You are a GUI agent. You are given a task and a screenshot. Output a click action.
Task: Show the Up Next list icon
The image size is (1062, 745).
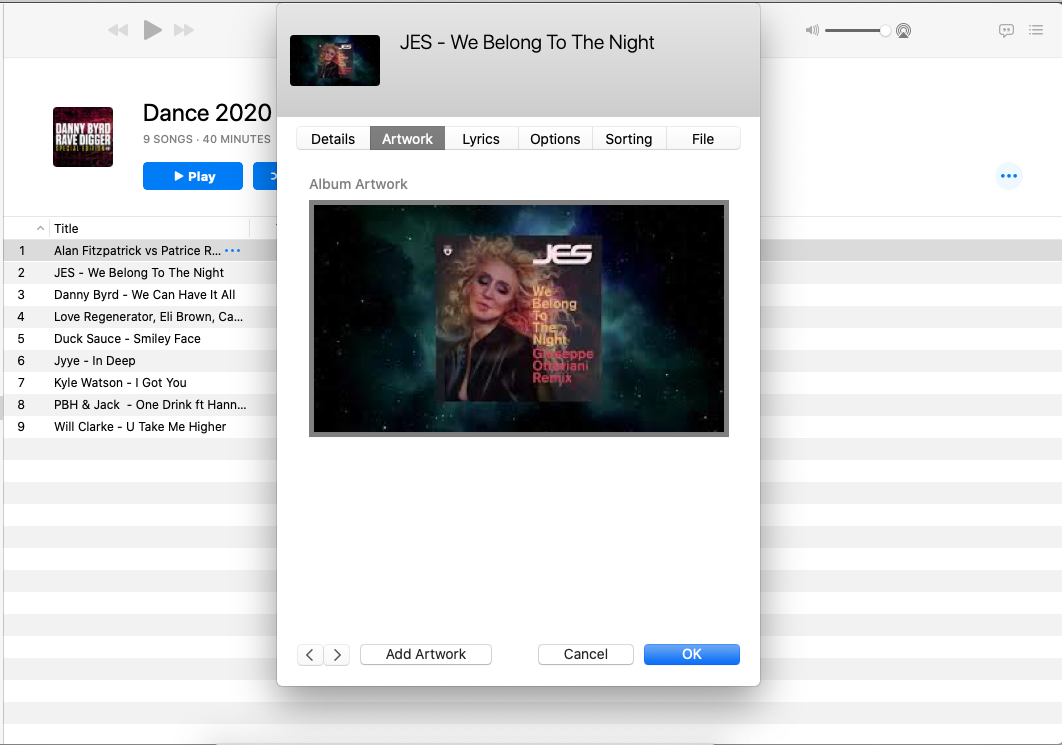tap(1036, 30)
